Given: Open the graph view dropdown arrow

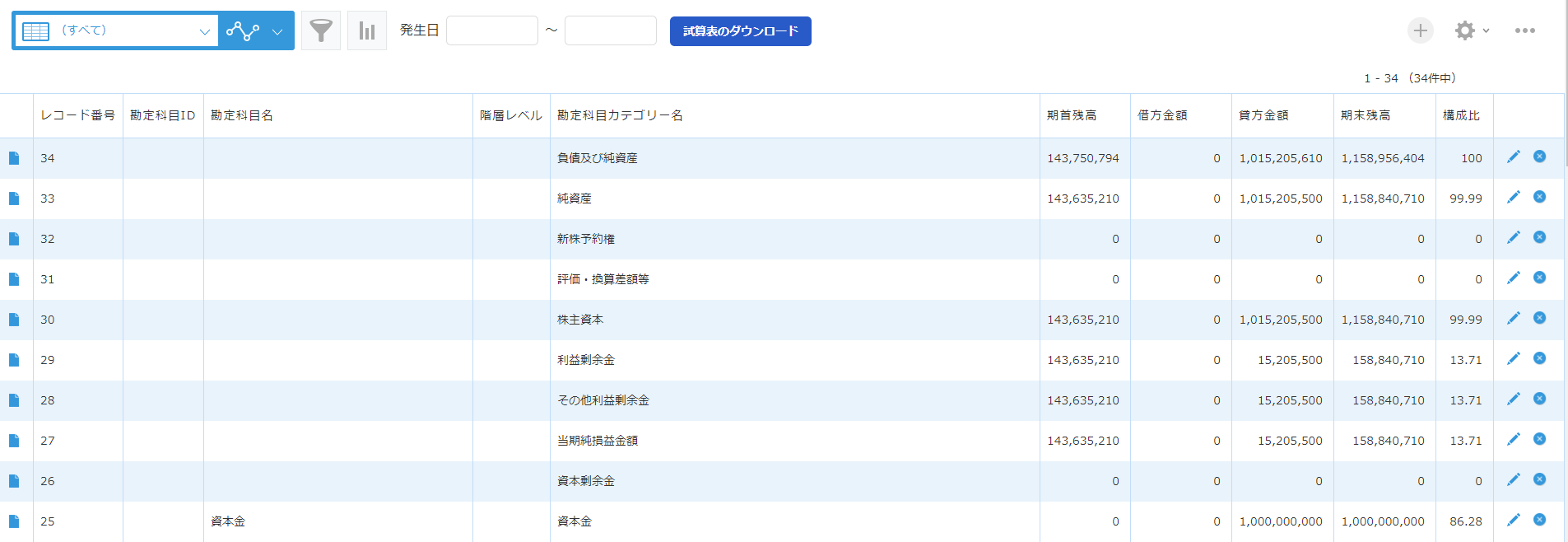Looking at the screenshot, I should pyautogui.click(x=277, y=32).
